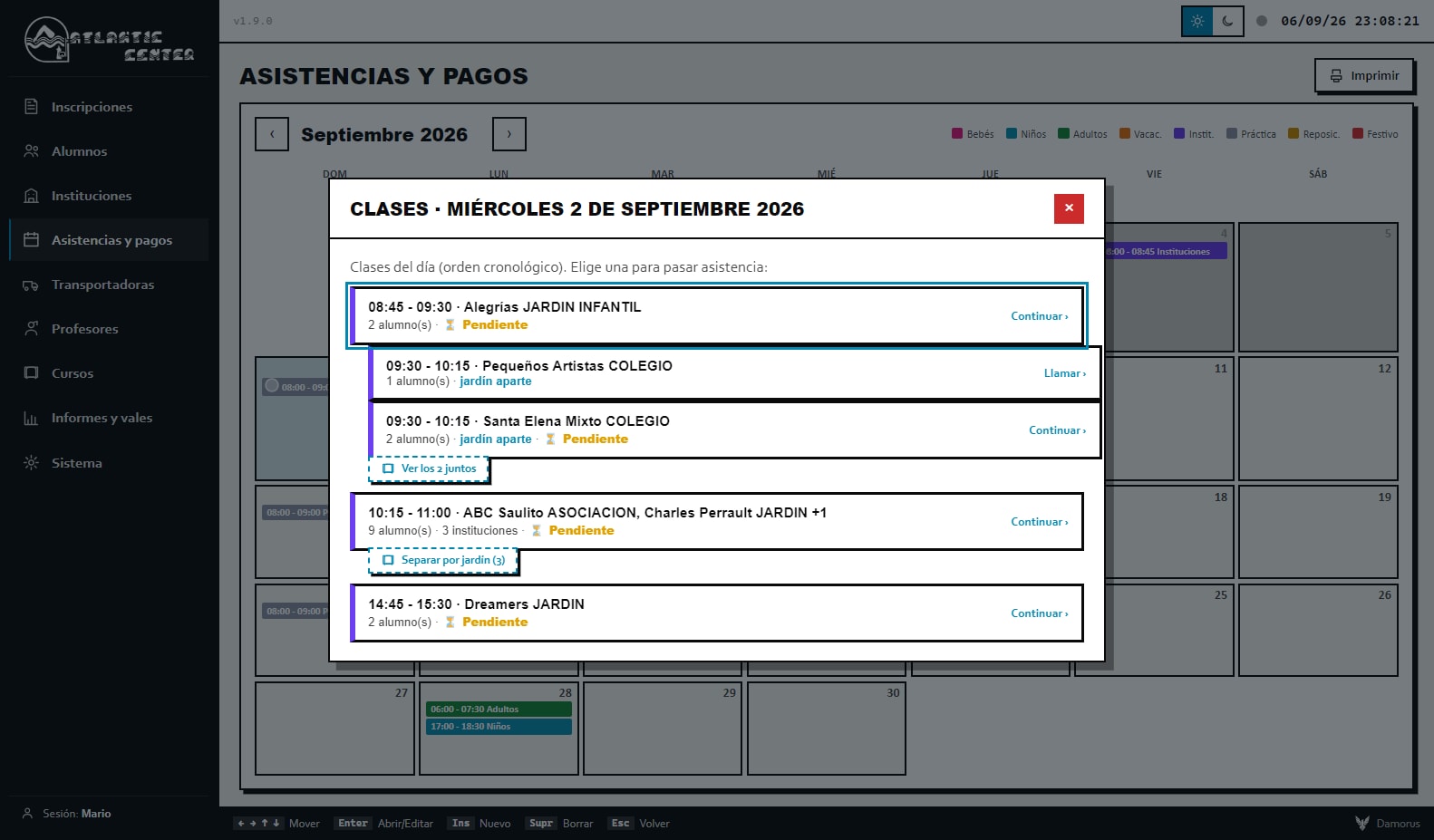Open the 08:00 - 08:45 Instituciones event
The width and height of the screenshot is (1434, 840).
pyautogui.click(x=1166, y=252)
